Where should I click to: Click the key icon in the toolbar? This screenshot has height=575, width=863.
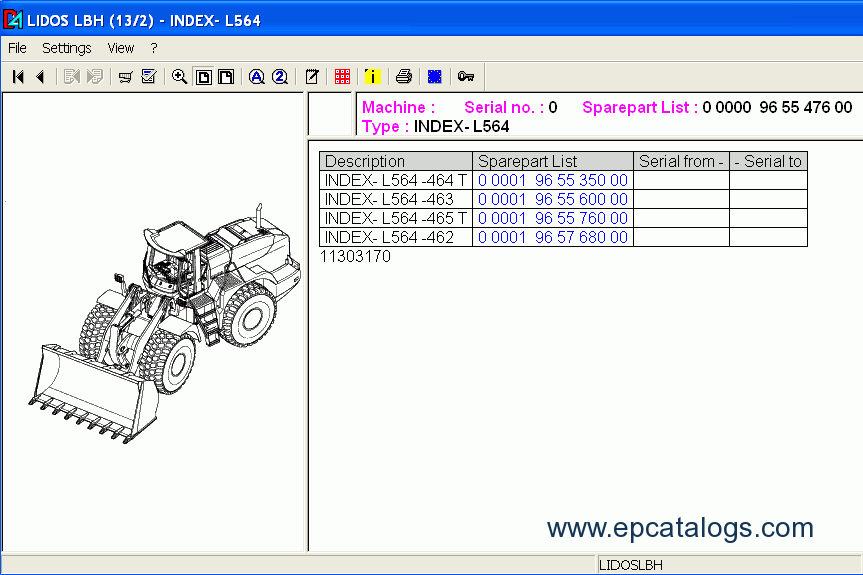pyautogui.click(x=466, y=76)
